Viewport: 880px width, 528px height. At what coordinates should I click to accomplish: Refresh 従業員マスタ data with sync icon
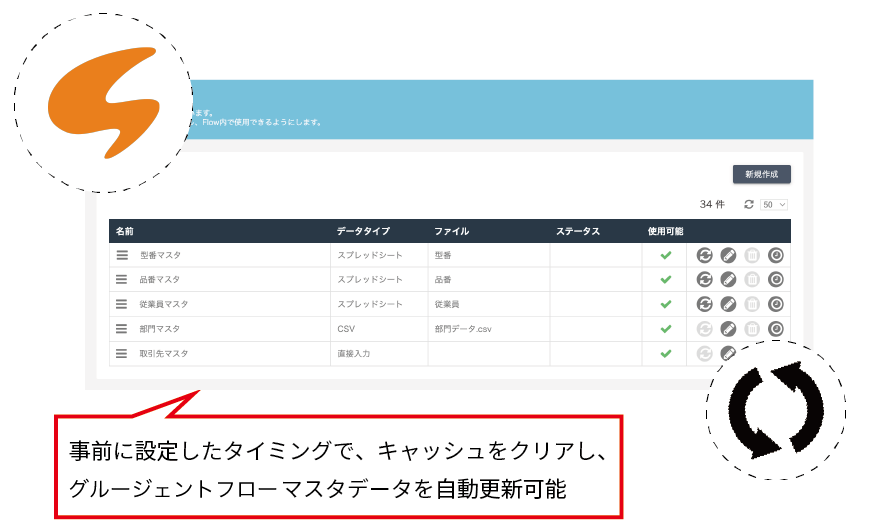[705, 304]
